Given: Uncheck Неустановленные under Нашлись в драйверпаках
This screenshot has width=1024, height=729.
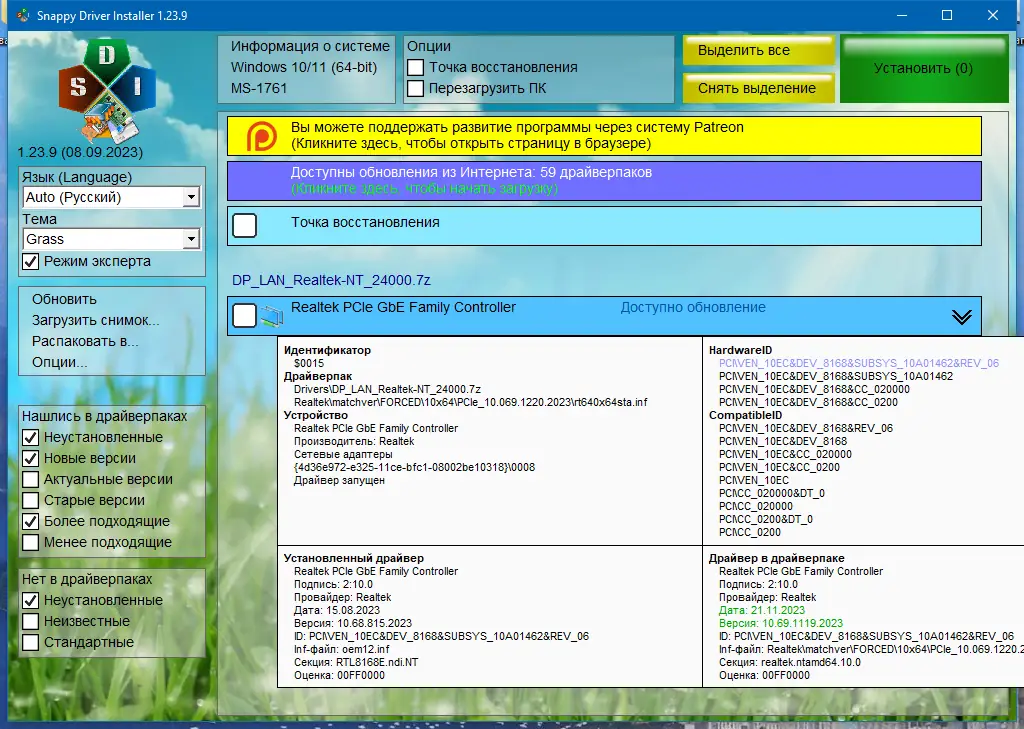Looking at the screenshot, I should click(x=31, y=437).
